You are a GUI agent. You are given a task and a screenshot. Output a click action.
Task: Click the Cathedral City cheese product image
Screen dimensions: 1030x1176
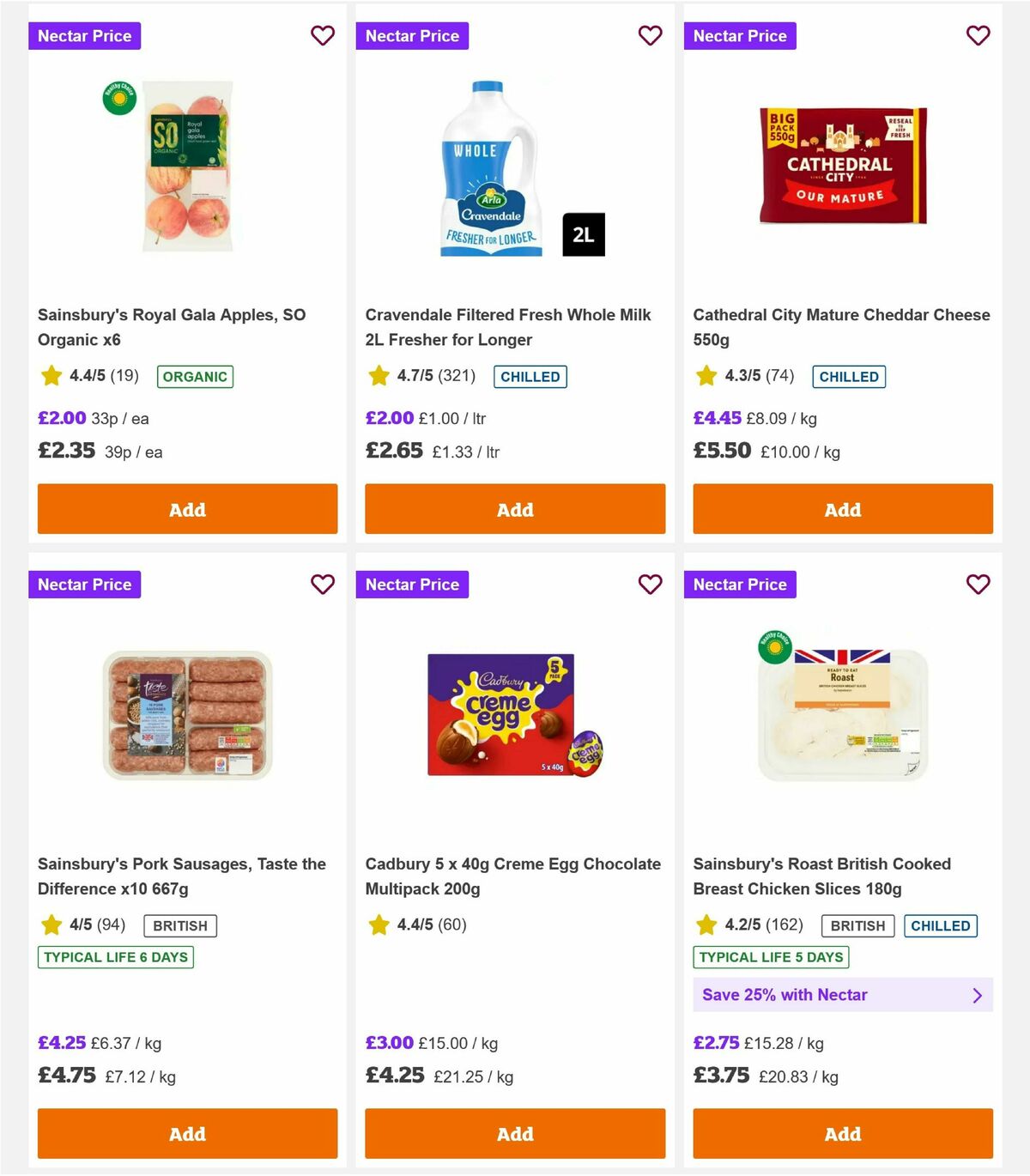pyautogui.click(x=842, y=166)
